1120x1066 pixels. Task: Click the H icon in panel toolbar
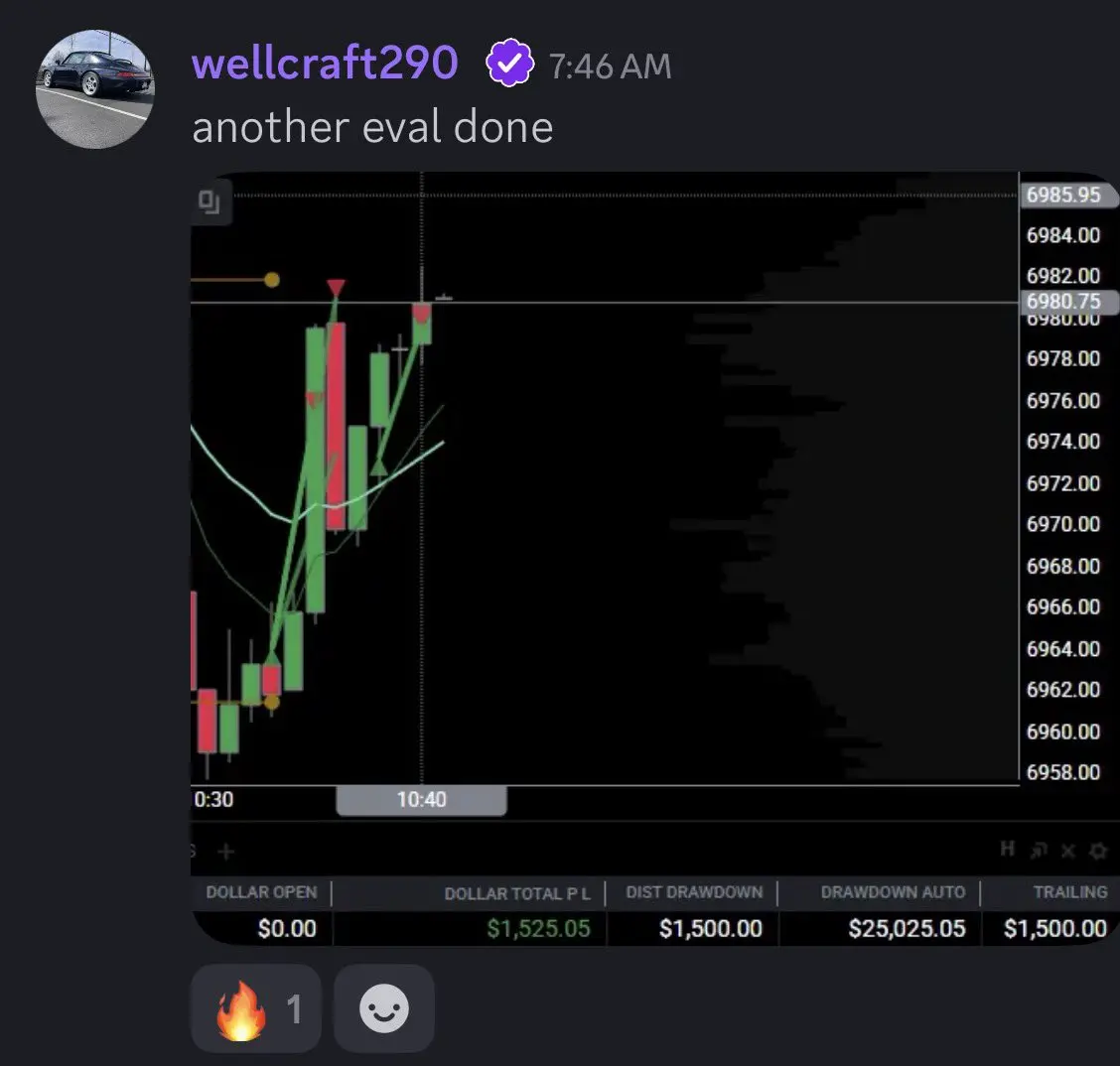(1007, 849)
